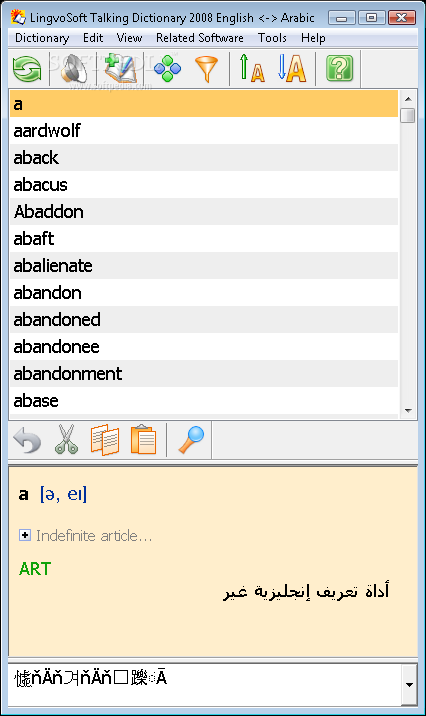
Task: Select 'abacus' in the word list
Action: point(204,184)
